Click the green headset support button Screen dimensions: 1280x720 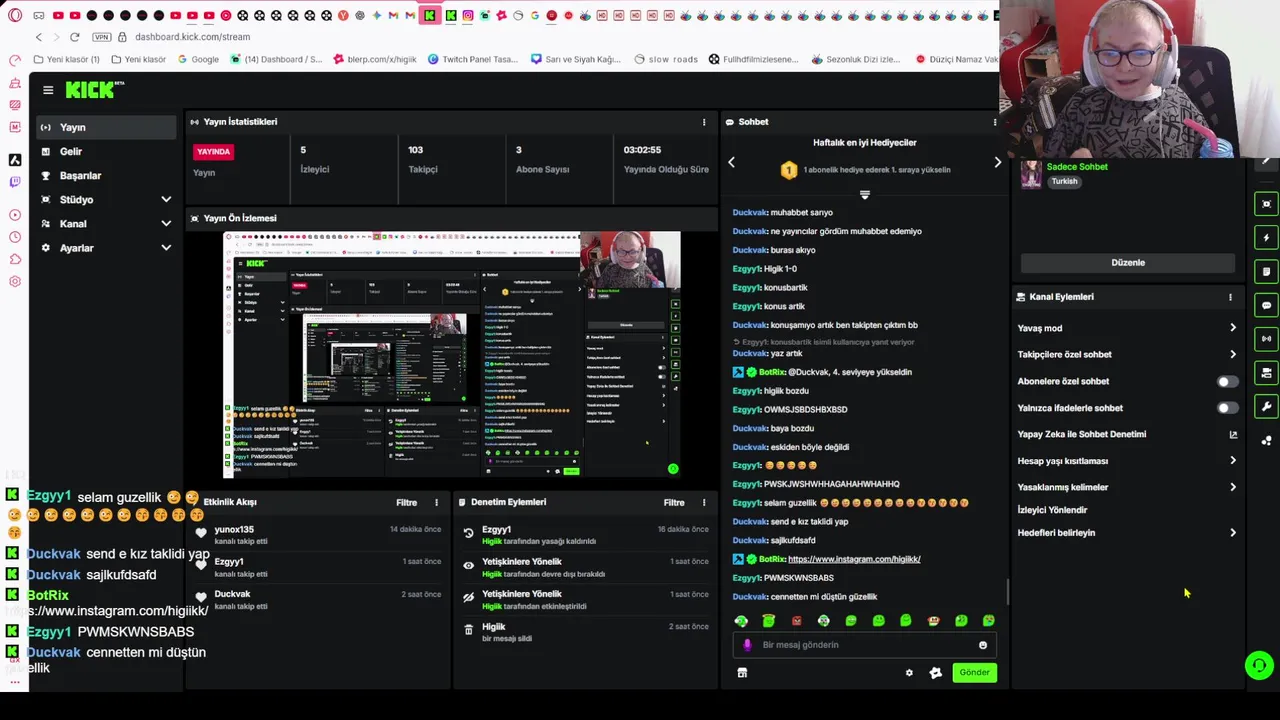pyautogui.click(x=1259, y=665)
